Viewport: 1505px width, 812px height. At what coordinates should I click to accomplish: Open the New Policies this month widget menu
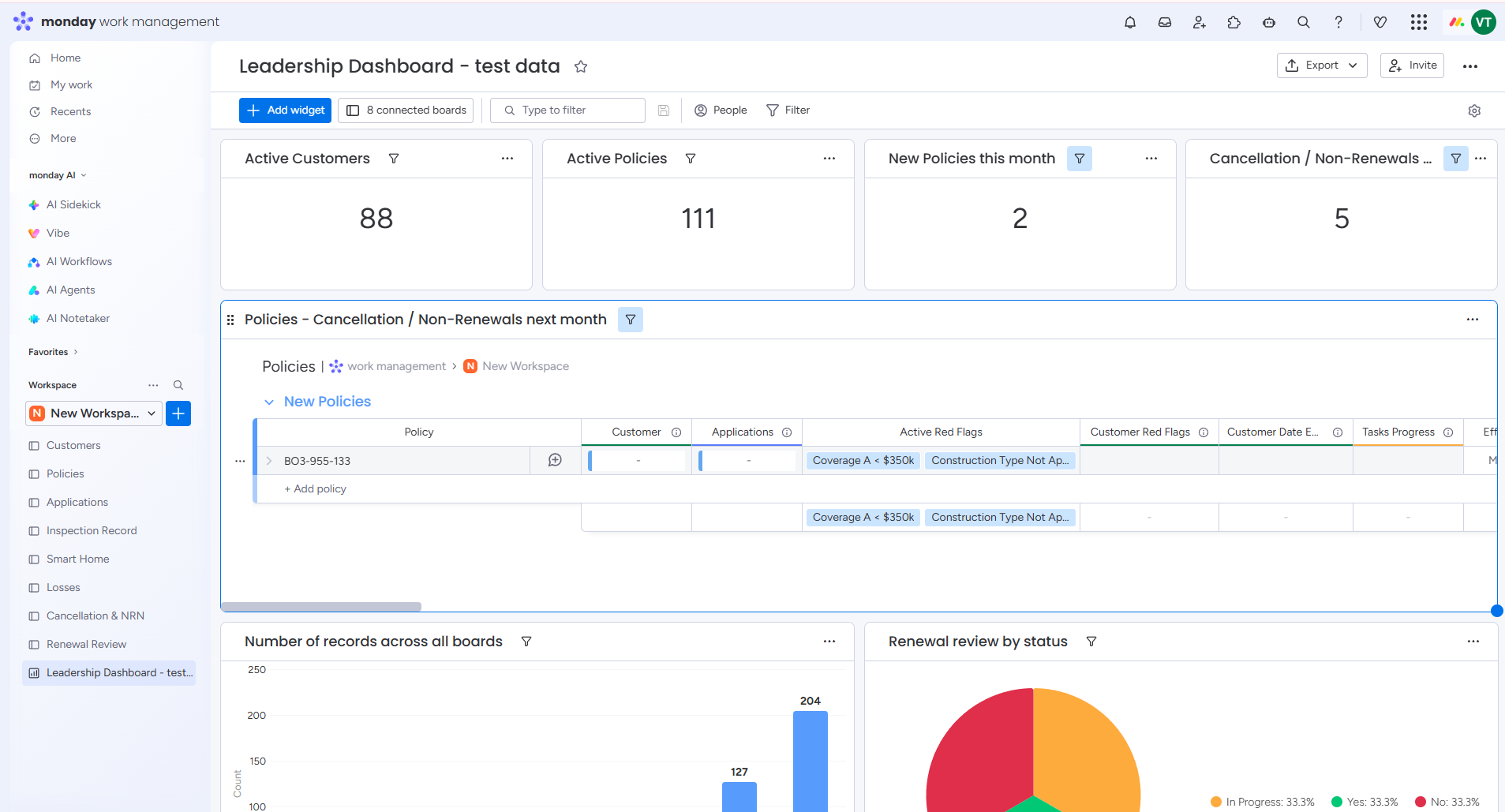[1151, 159]
